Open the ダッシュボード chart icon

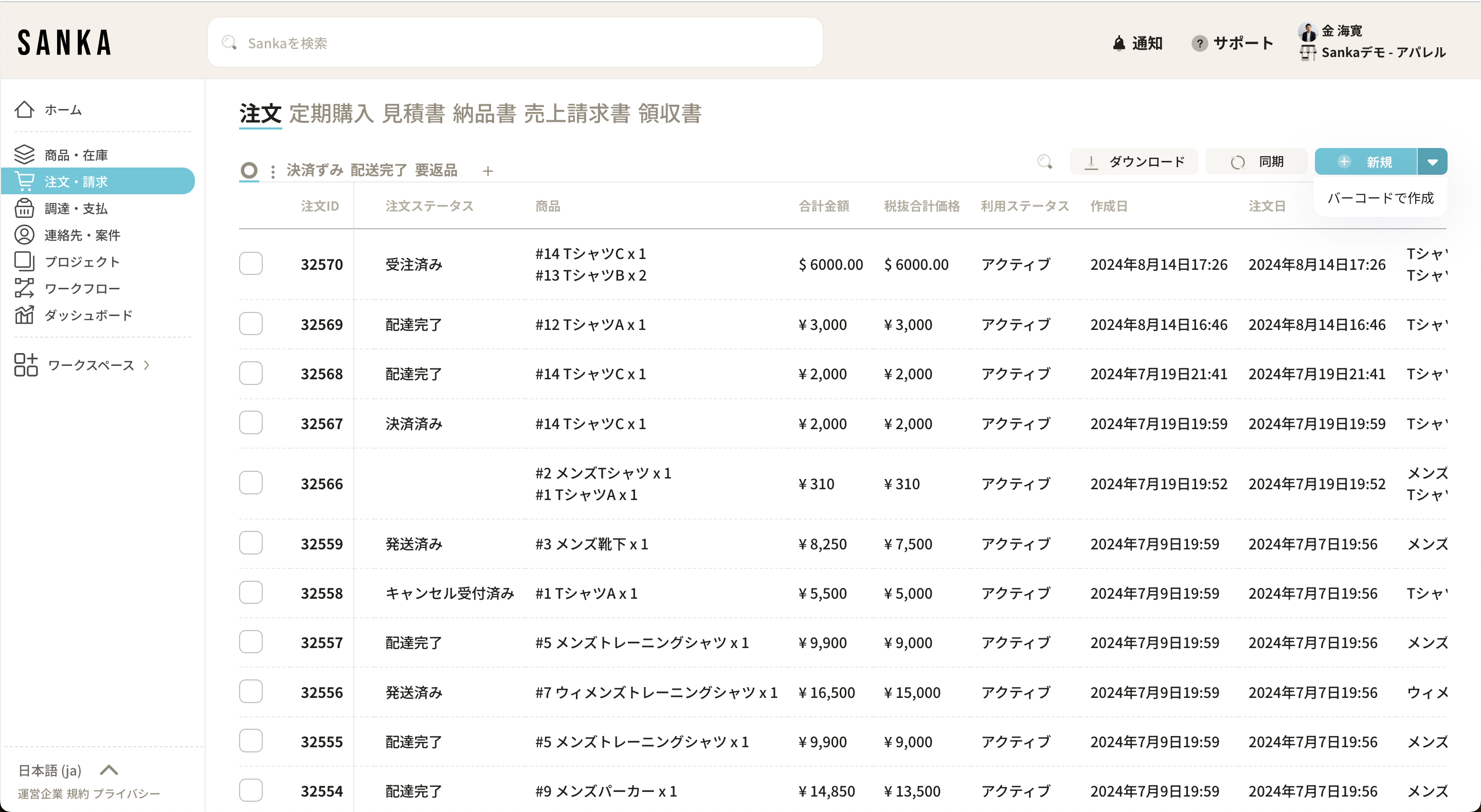point(24,315)
